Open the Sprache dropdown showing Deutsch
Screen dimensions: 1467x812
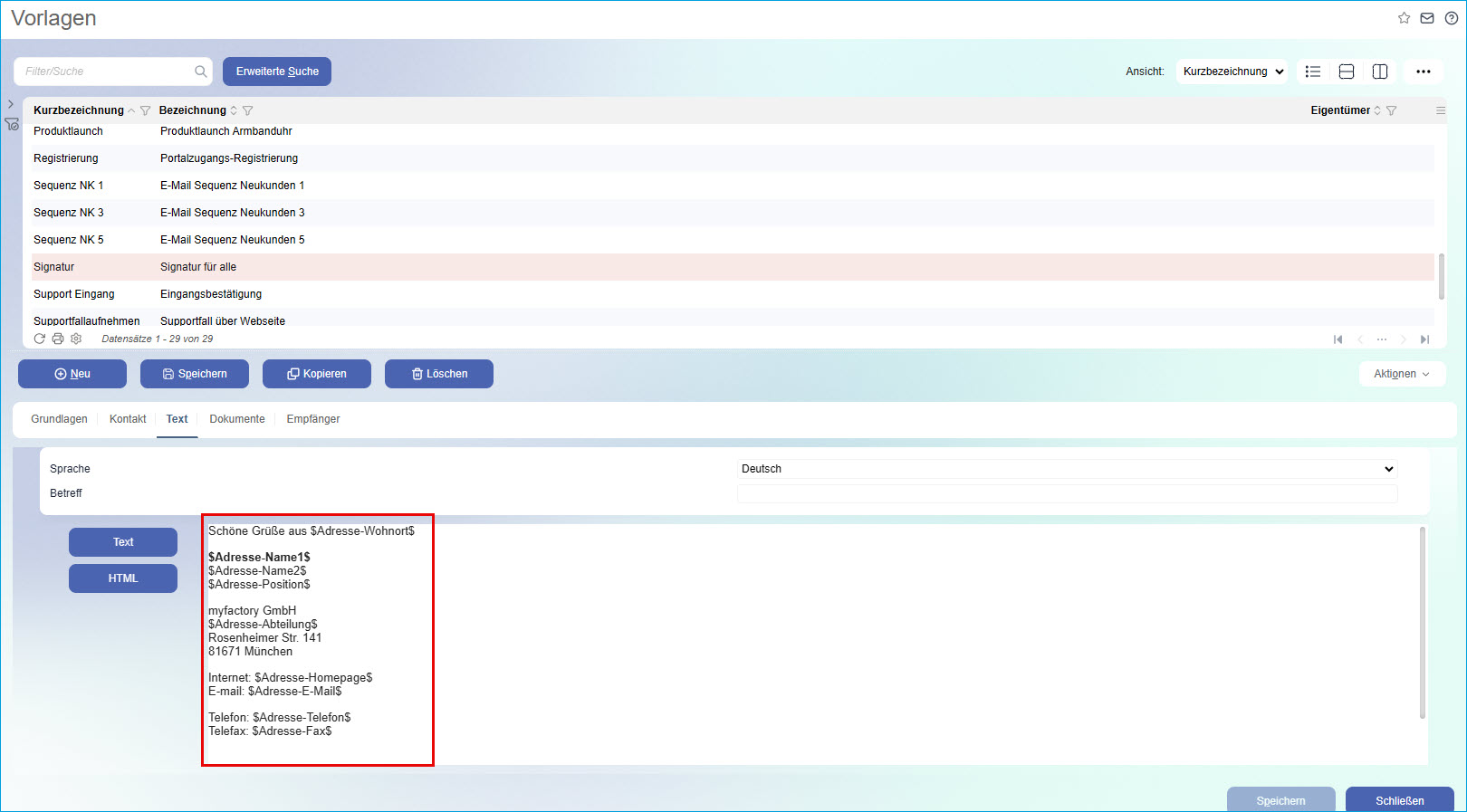pos(1068,469)
